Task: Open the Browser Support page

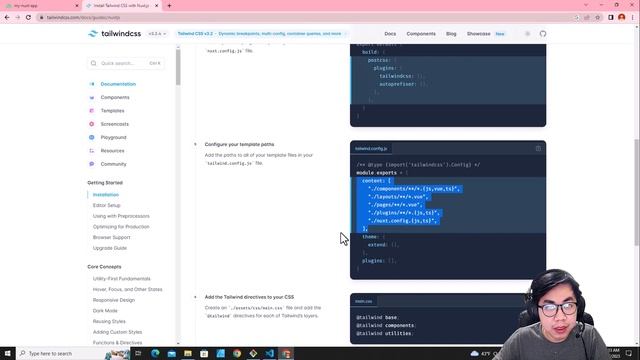Action: pos(111,237)
